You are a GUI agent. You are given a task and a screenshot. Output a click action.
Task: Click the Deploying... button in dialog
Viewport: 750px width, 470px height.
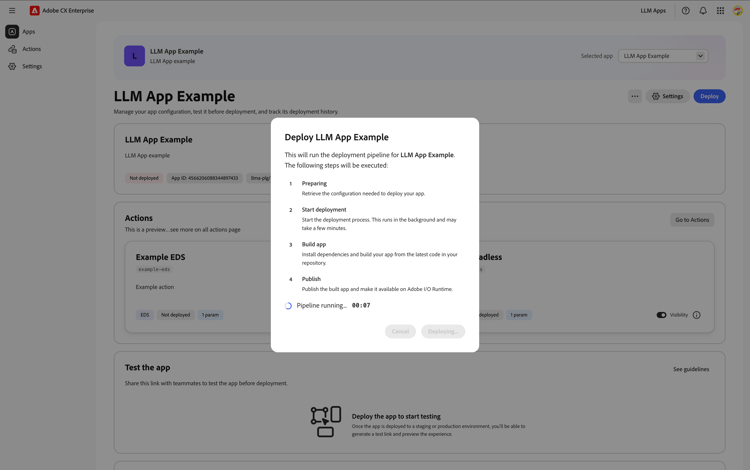(443, 331)
